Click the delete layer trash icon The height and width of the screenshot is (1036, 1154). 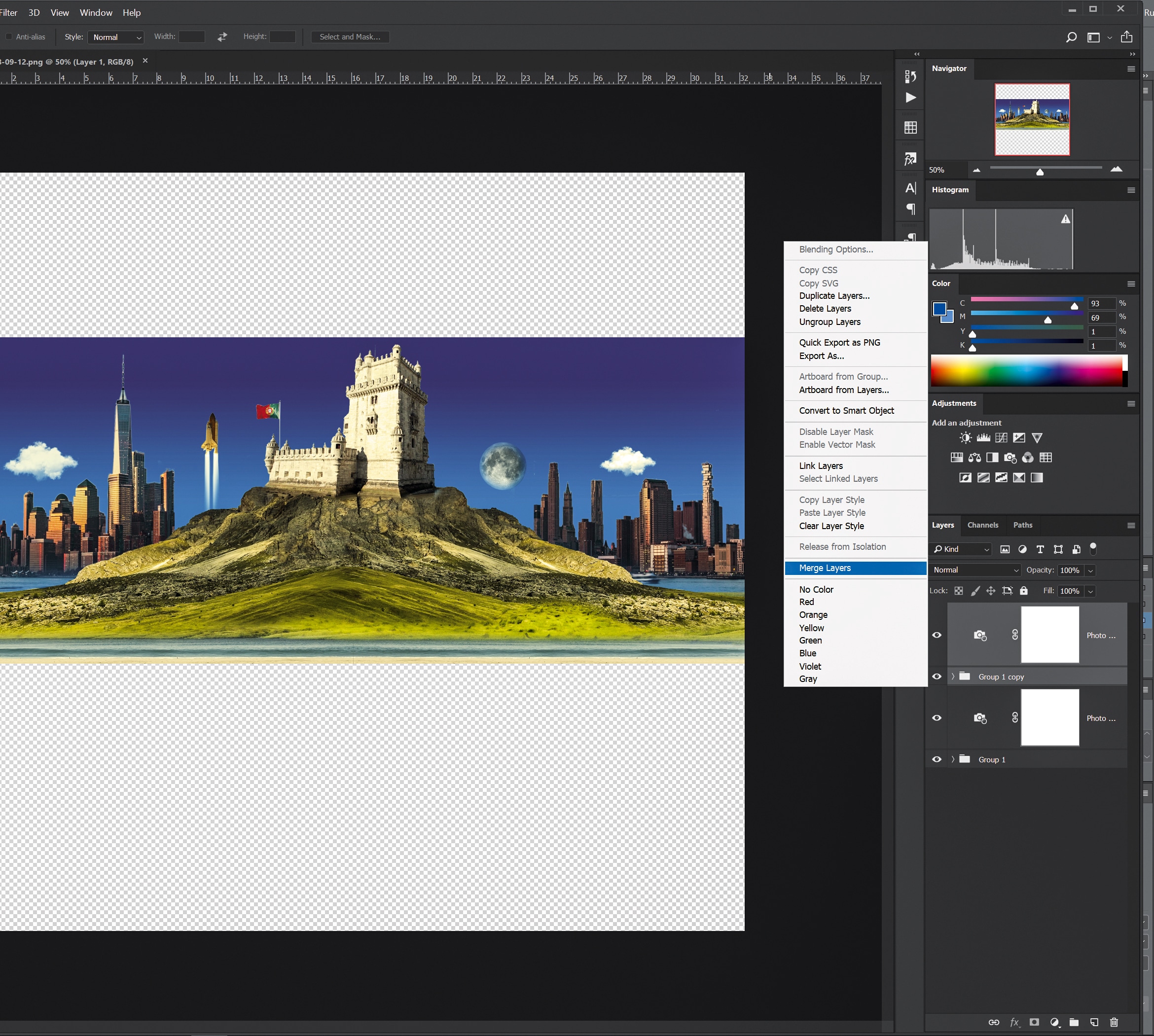[x=1114, y=1022]
